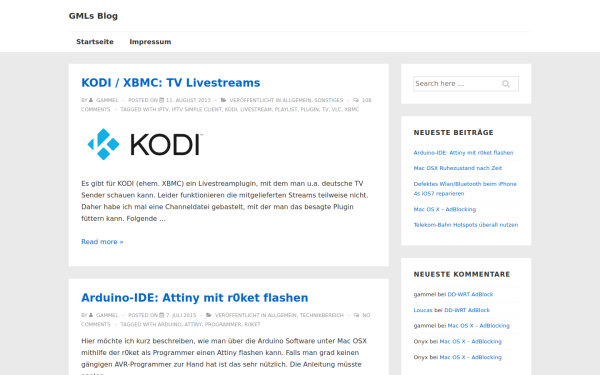Screen dimensions: 600x375
Task: Click author GAMMEL in the Arduino post
Action: point(107,315)
